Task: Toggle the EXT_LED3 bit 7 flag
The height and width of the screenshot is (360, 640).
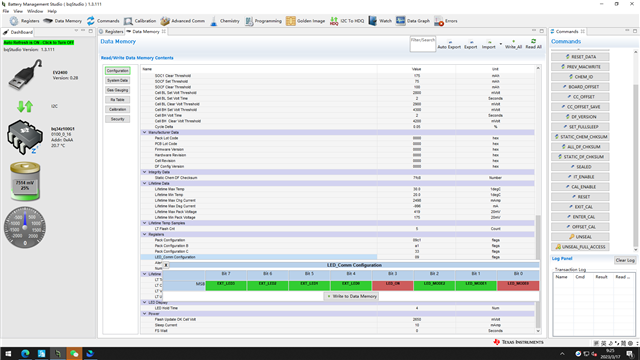Action: click(226, 285)
